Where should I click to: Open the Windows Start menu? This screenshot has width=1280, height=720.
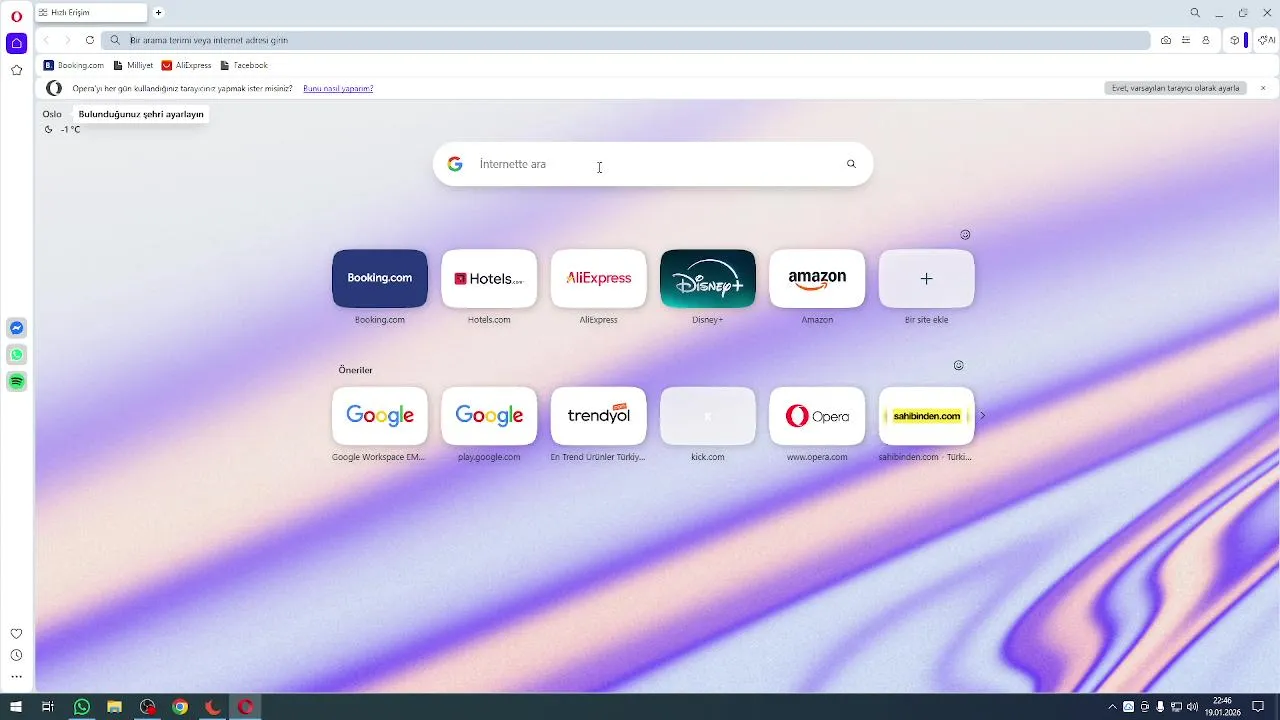pyautogui.click(x=16, y=707)
